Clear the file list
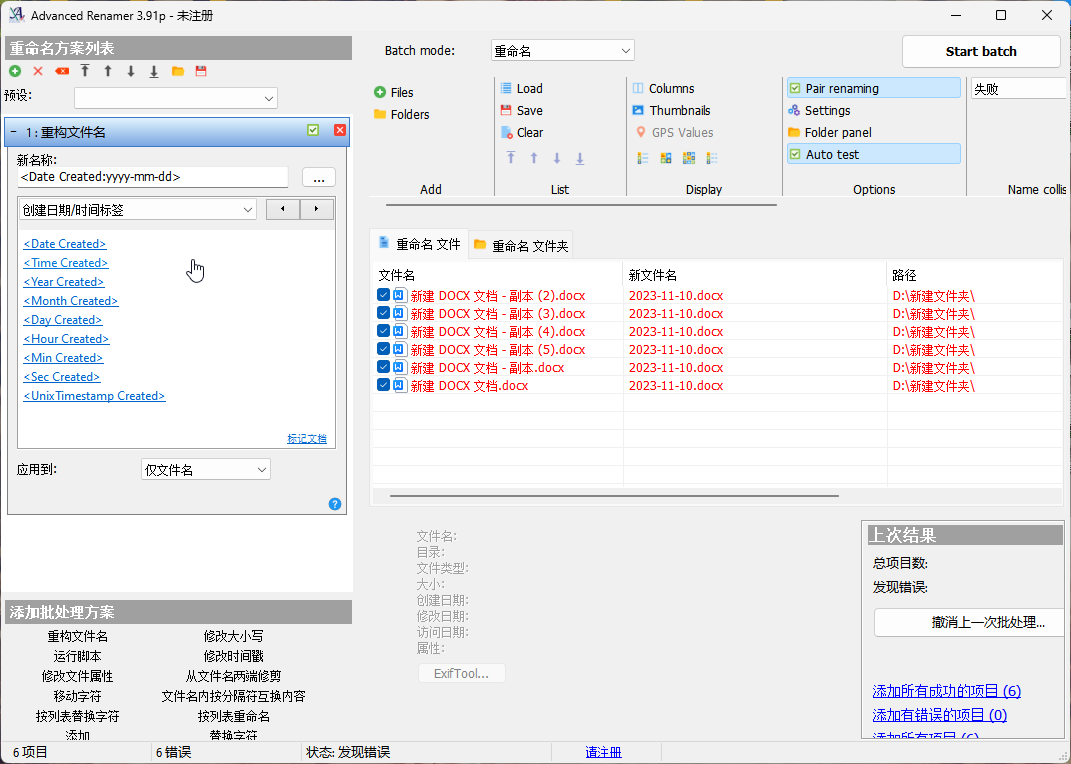The image size is (1071, 764). [x=522, y=132]
